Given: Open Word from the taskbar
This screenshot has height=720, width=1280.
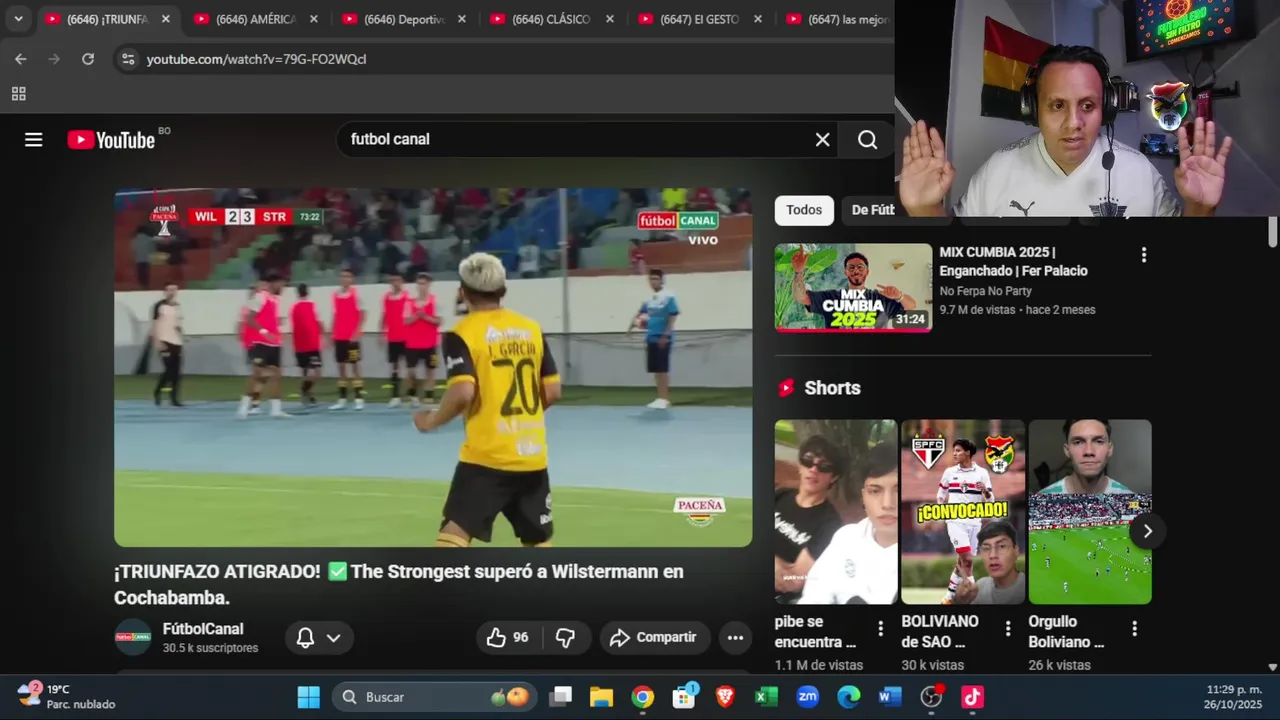Looking at the screenshot, I should (890, 697).
